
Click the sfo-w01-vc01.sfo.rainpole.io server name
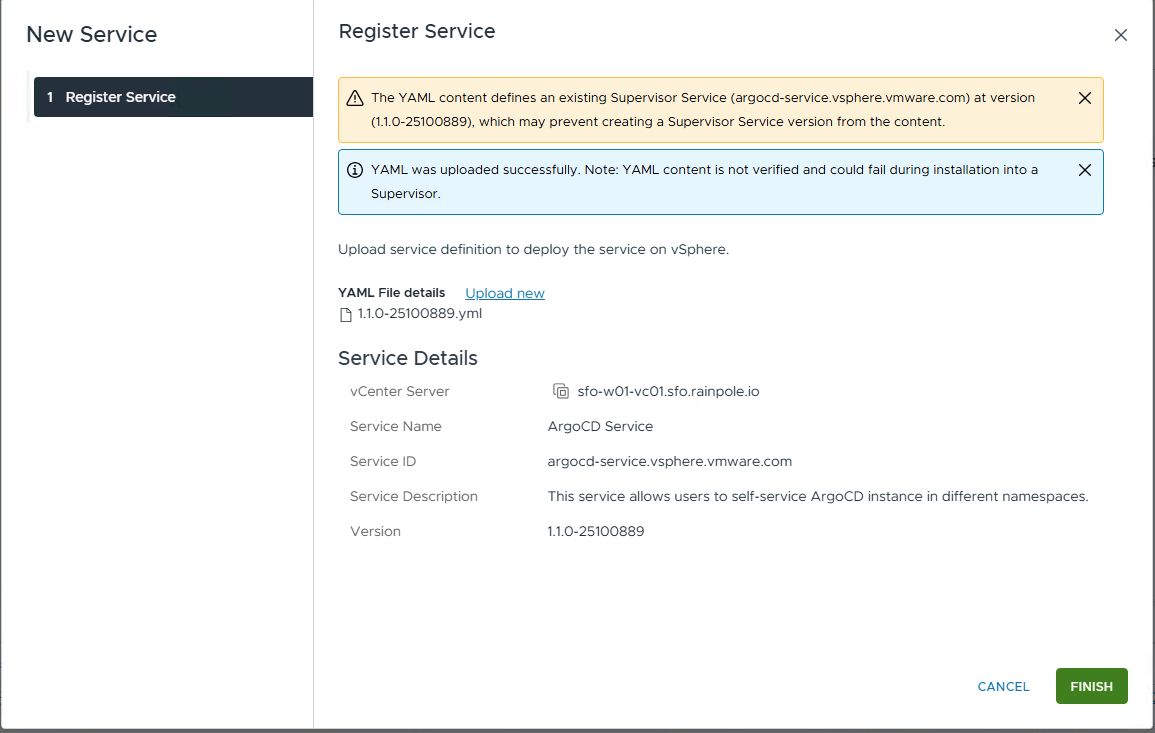click(668, 391)
